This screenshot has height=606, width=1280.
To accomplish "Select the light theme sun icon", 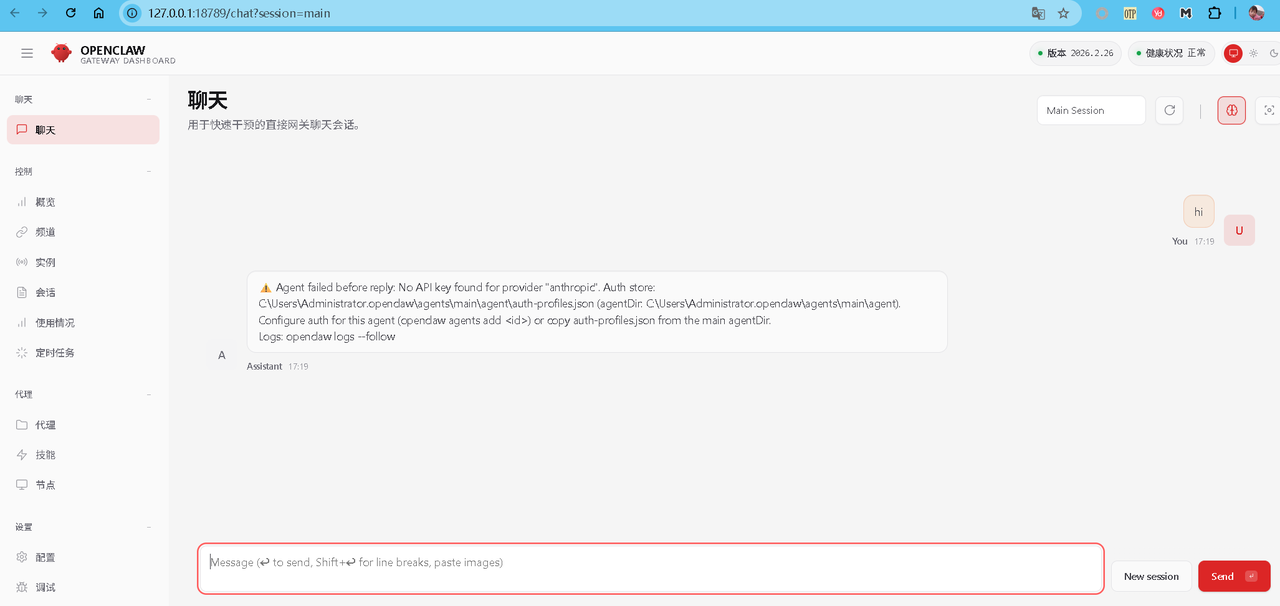I will tap(1254, 53).
